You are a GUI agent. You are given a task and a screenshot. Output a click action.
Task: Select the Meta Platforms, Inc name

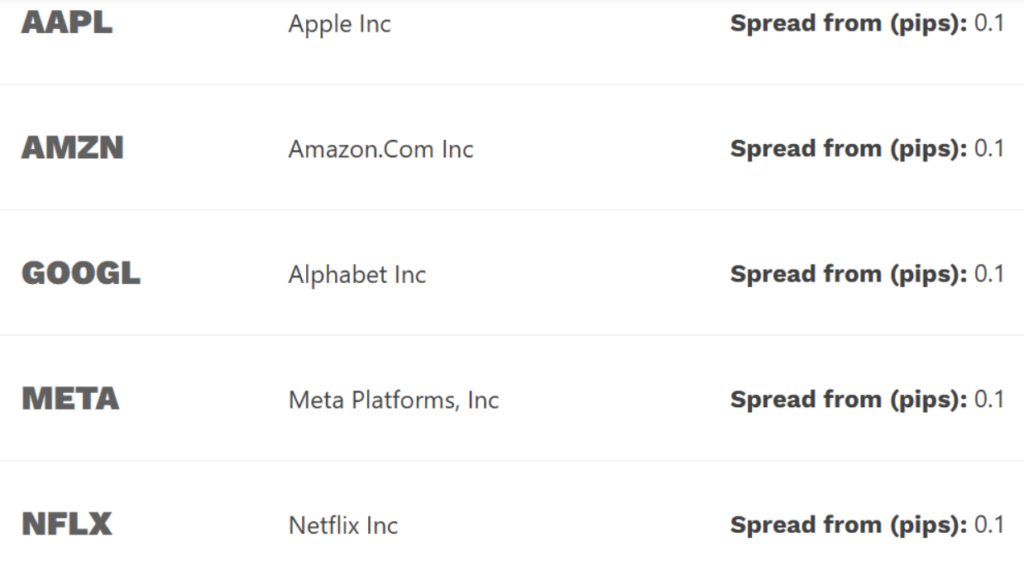pos(393,400)
